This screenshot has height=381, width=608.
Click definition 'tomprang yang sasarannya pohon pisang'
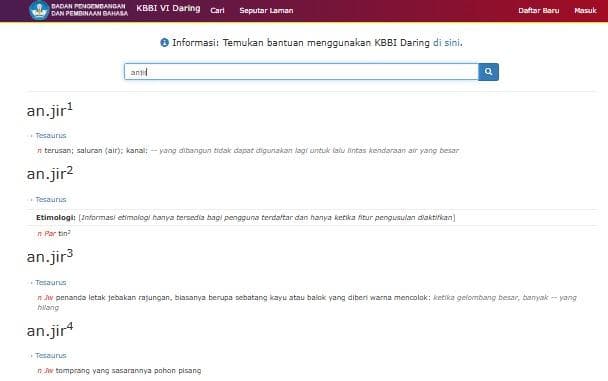(x=128, y=371)
